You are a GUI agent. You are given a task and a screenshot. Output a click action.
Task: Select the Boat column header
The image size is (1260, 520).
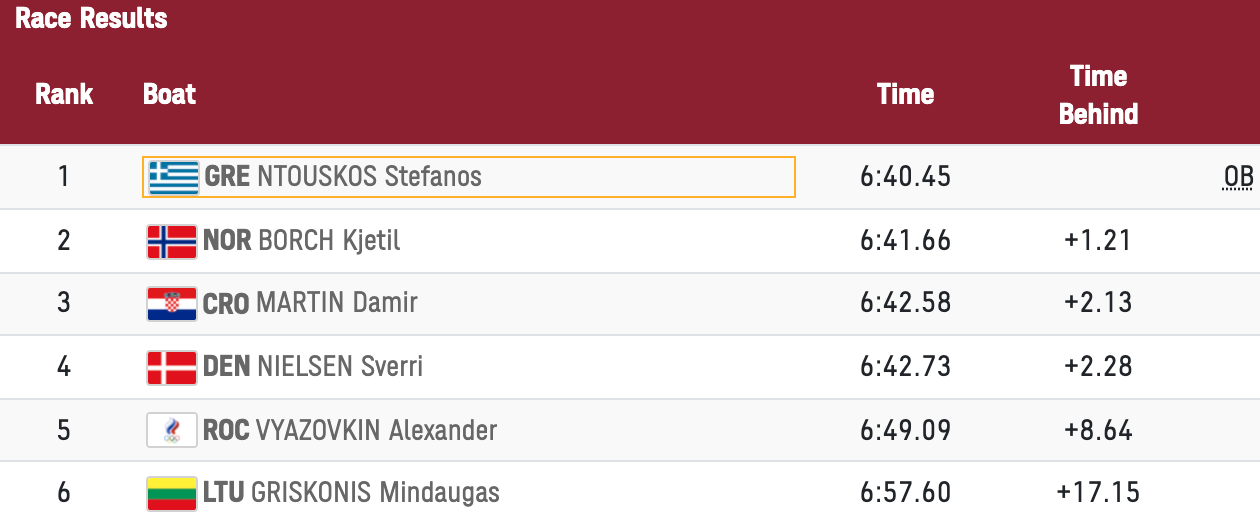(x=170, y=94)
